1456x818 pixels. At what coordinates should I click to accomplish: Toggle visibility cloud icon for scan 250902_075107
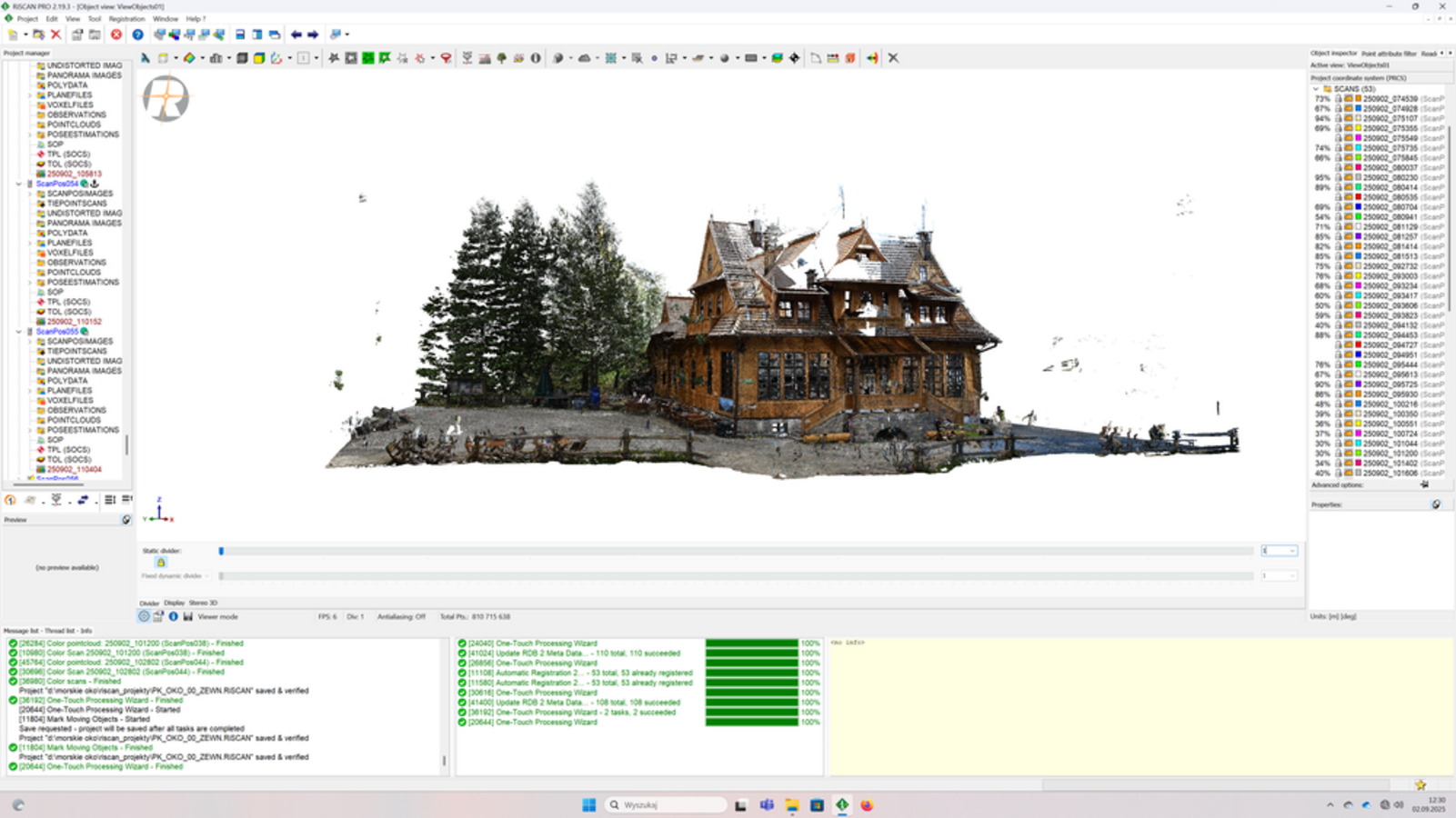(x=1348, y=118)
